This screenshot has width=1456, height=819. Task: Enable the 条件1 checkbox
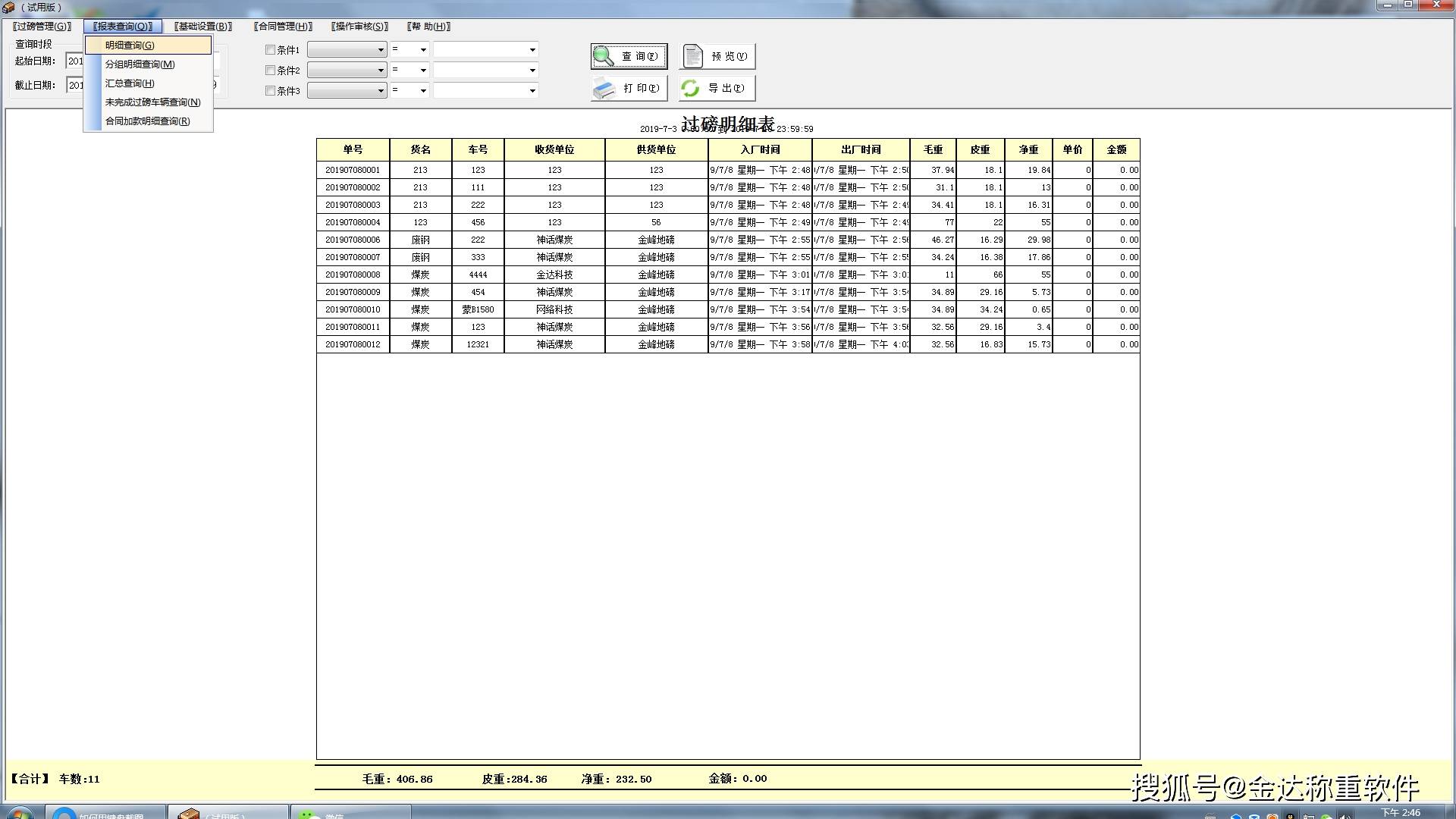(x=270, y=50)
